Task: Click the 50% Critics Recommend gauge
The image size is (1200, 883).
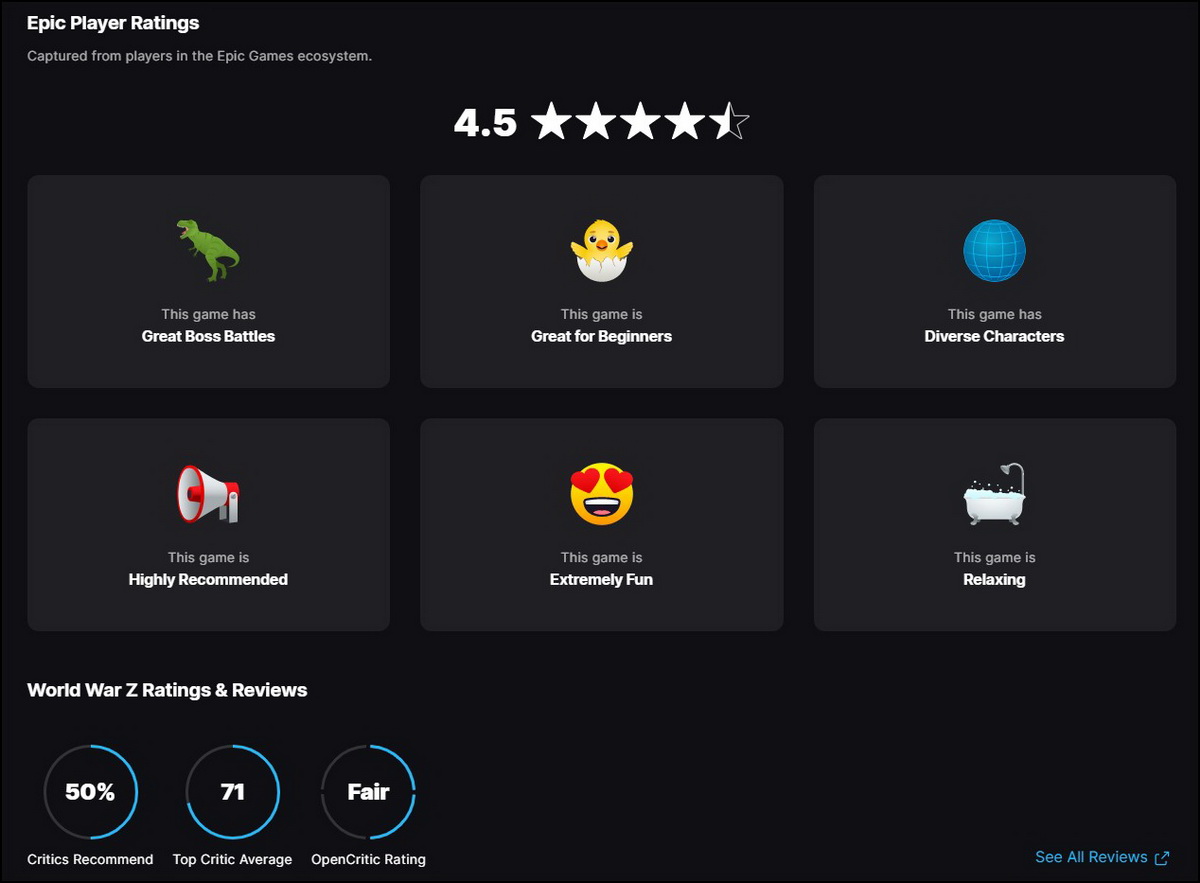Action: tap(90, 792)
